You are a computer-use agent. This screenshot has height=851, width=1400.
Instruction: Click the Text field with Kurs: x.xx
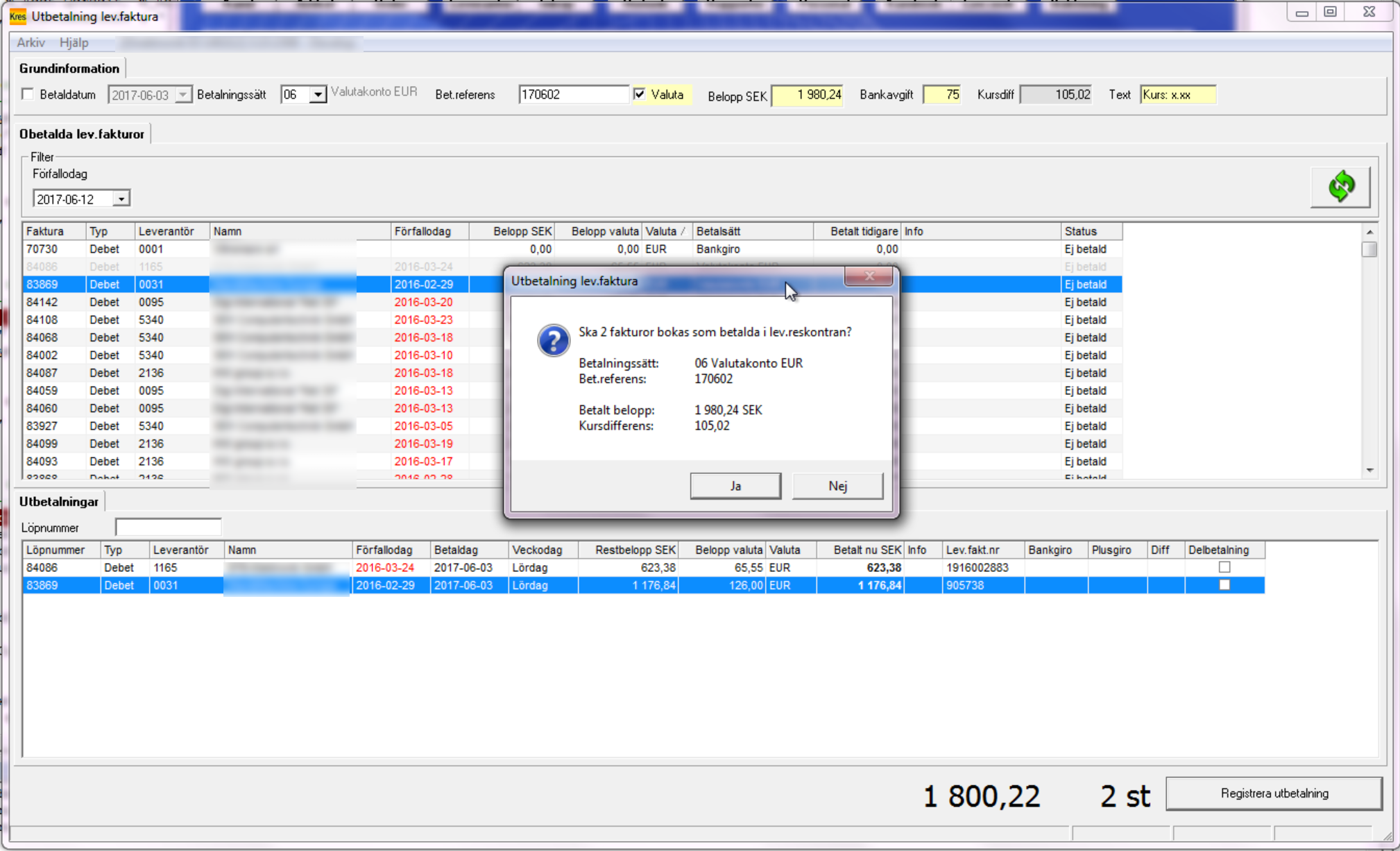click(x=1178, y=95)
